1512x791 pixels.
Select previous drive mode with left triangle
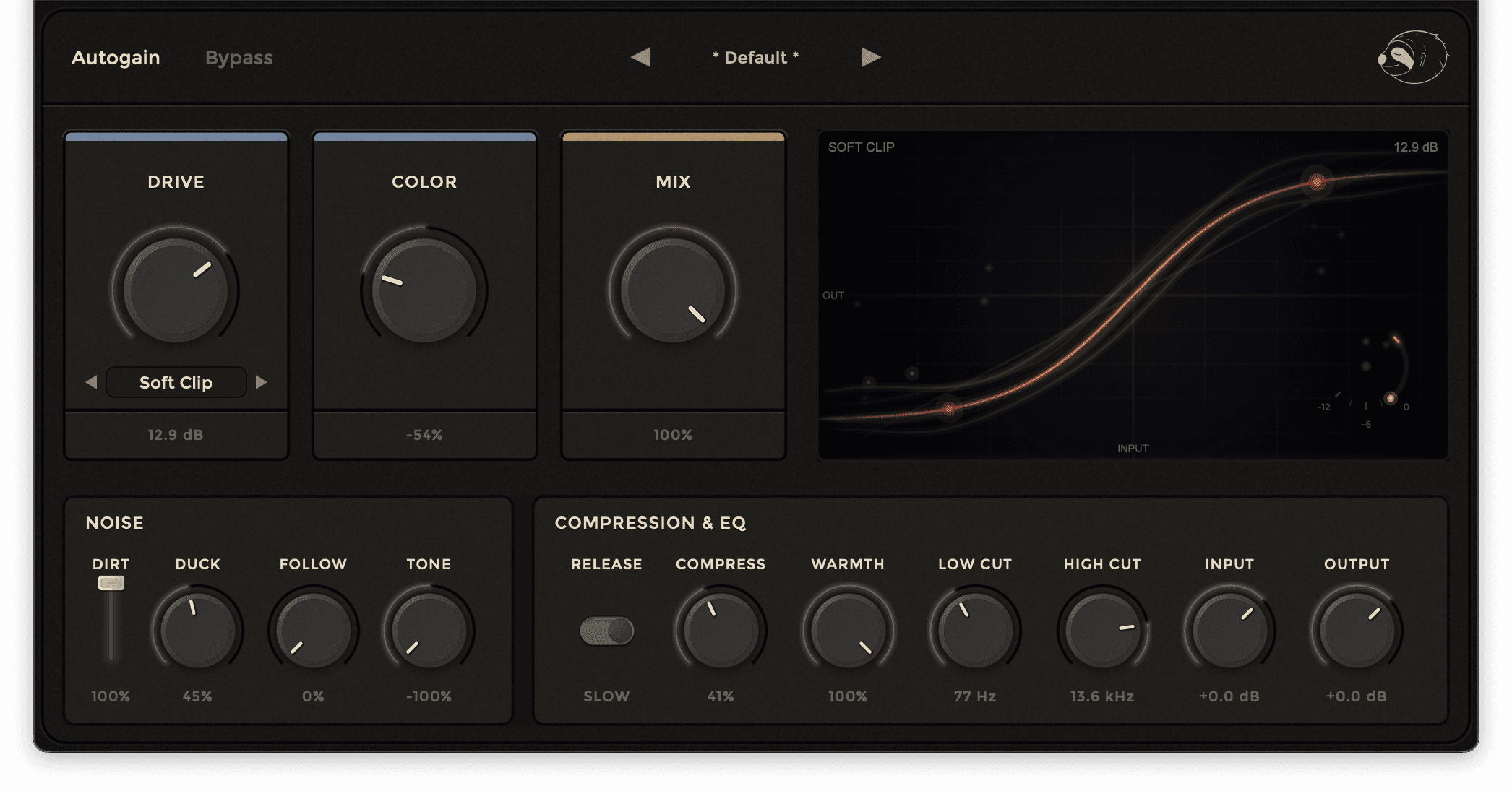coord(91,382)
